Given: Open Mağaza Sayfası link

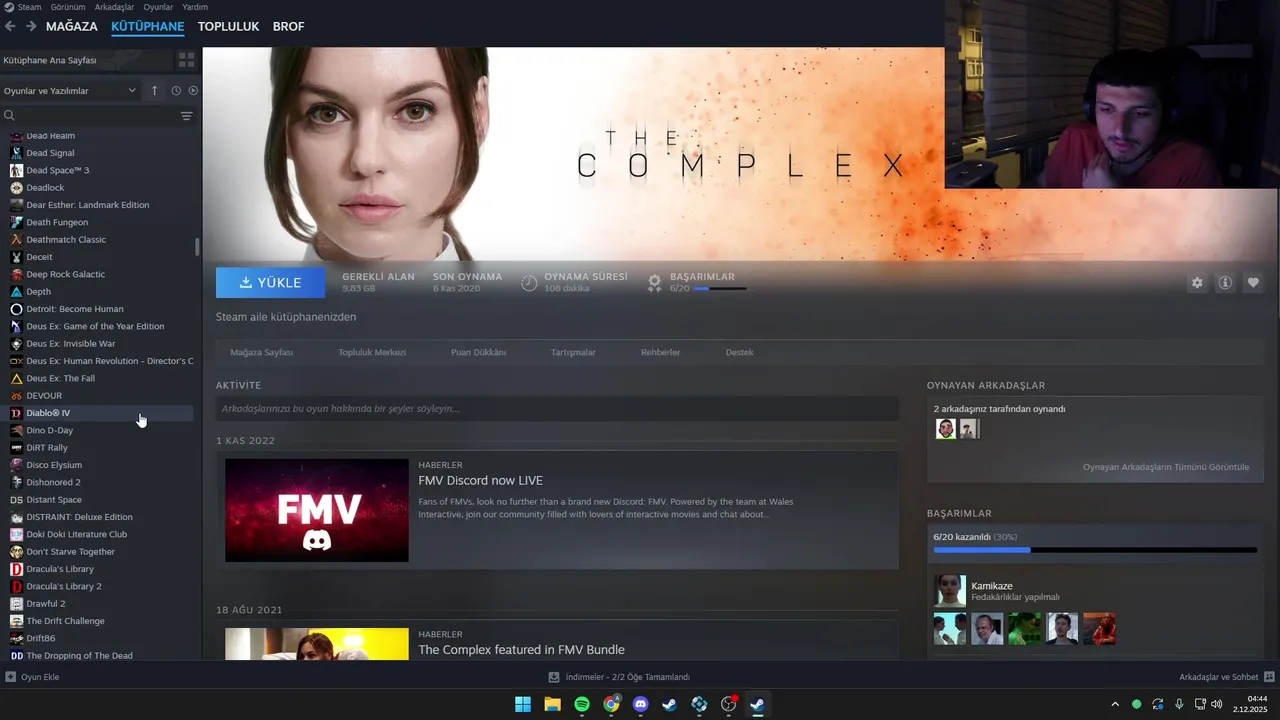Looking at the screenshot, I should pyautogui.click(x=262, y=353).
